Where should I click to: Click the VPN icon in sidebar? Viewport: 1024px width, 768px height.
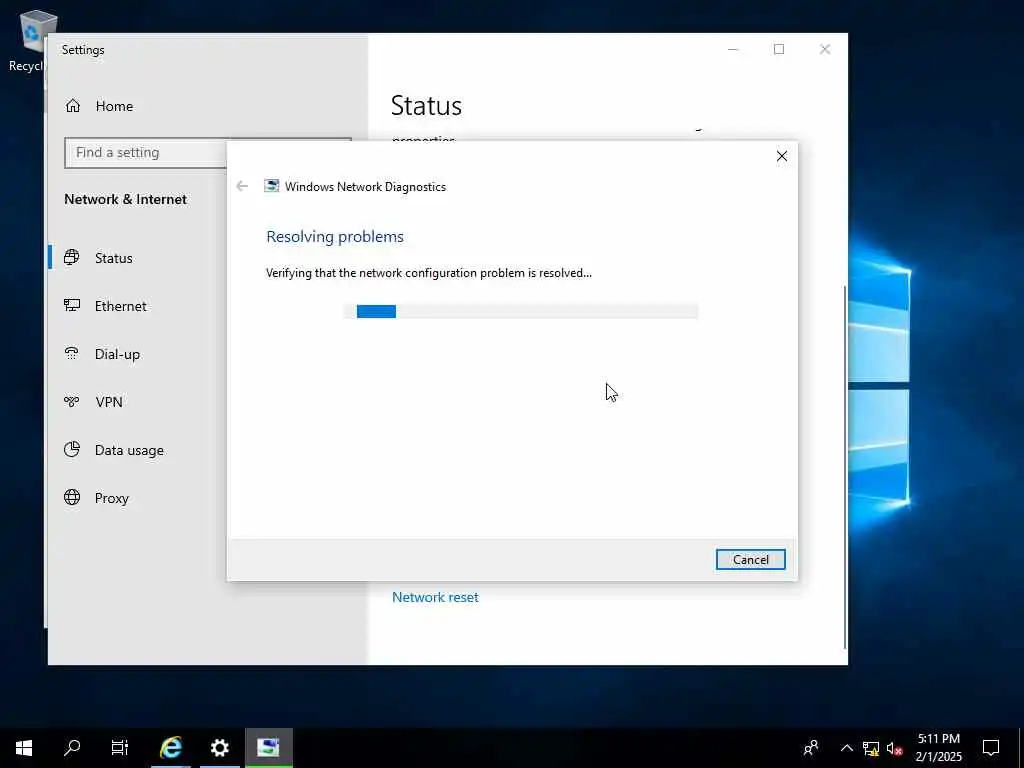pos(72,401)
